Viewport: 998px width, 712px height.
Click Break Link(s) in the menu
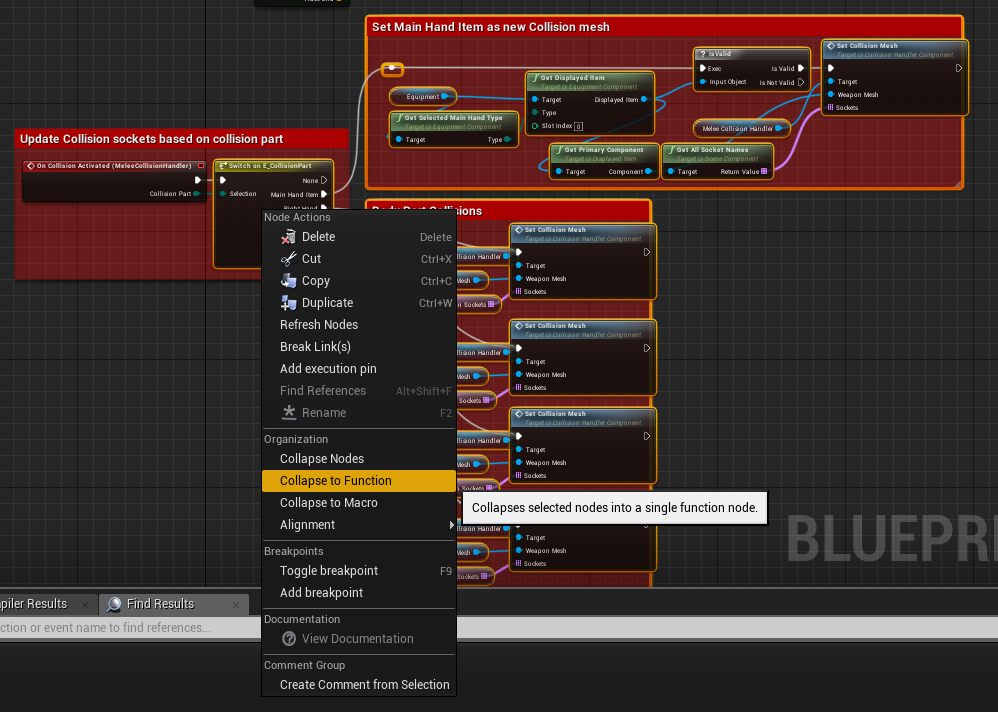[315, 347]
